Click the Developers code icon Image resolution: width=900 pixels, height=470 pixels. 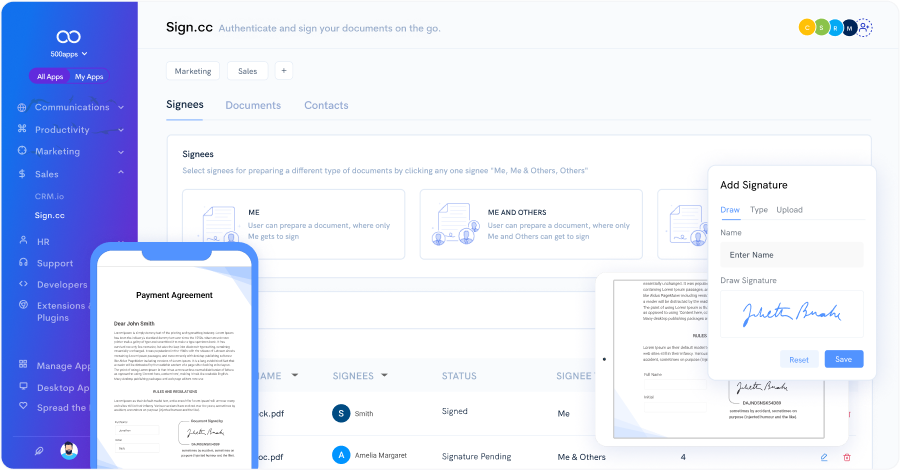(x=23, y=283)
